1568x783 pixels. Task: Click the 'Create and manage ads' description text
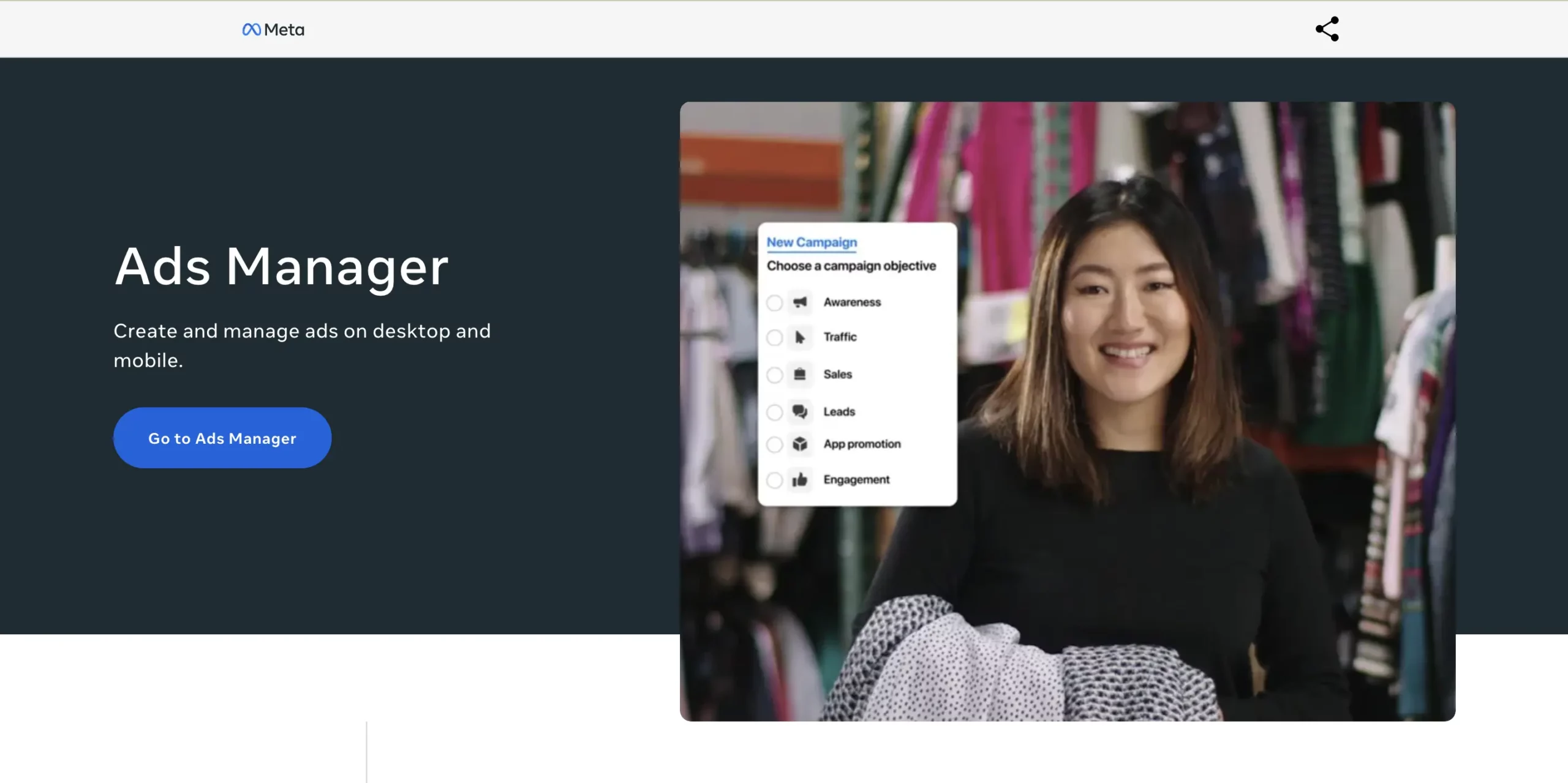point(302,345)
